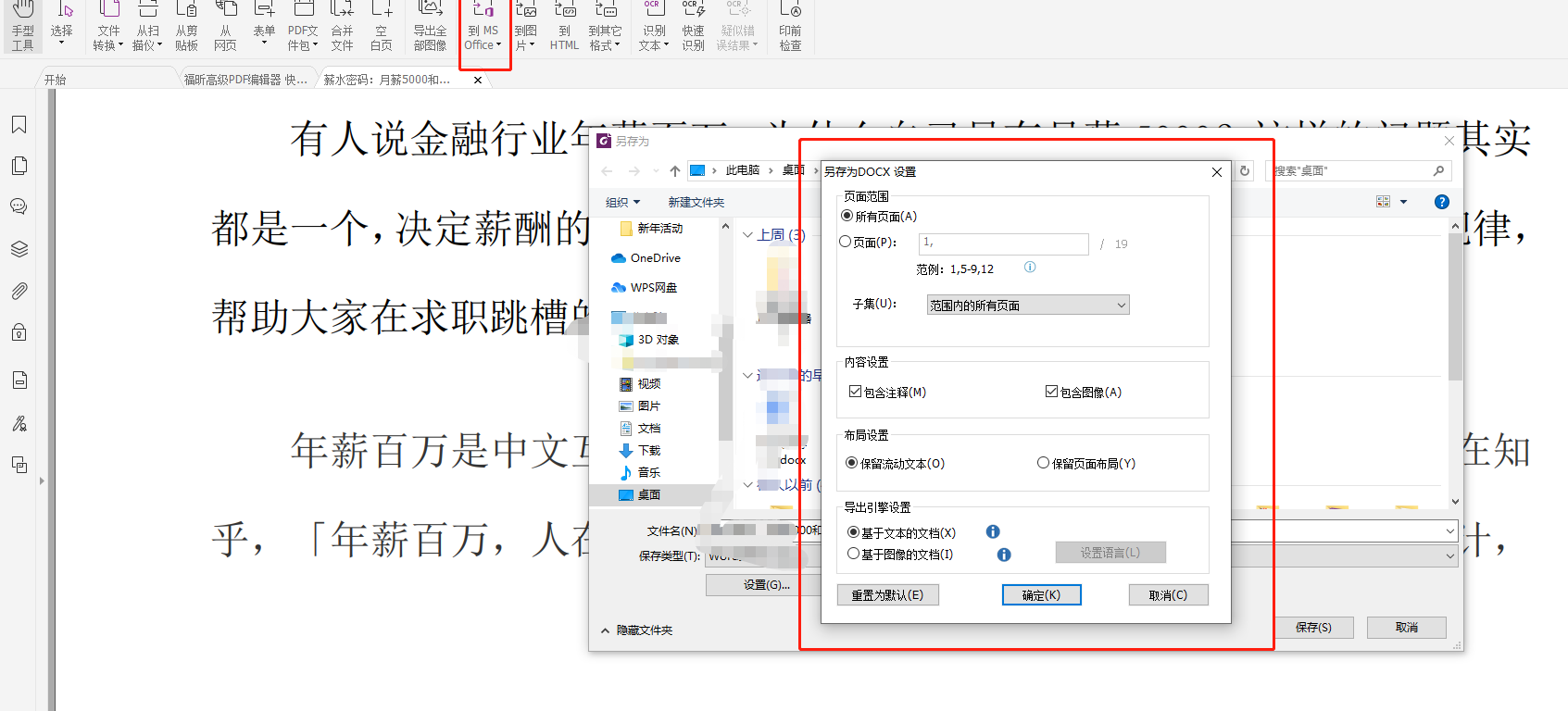The height and width of the screenshot is (711, 1568).
Task: Create PDF from clipboard (从剪贴板)
Action: pos(186,28)
